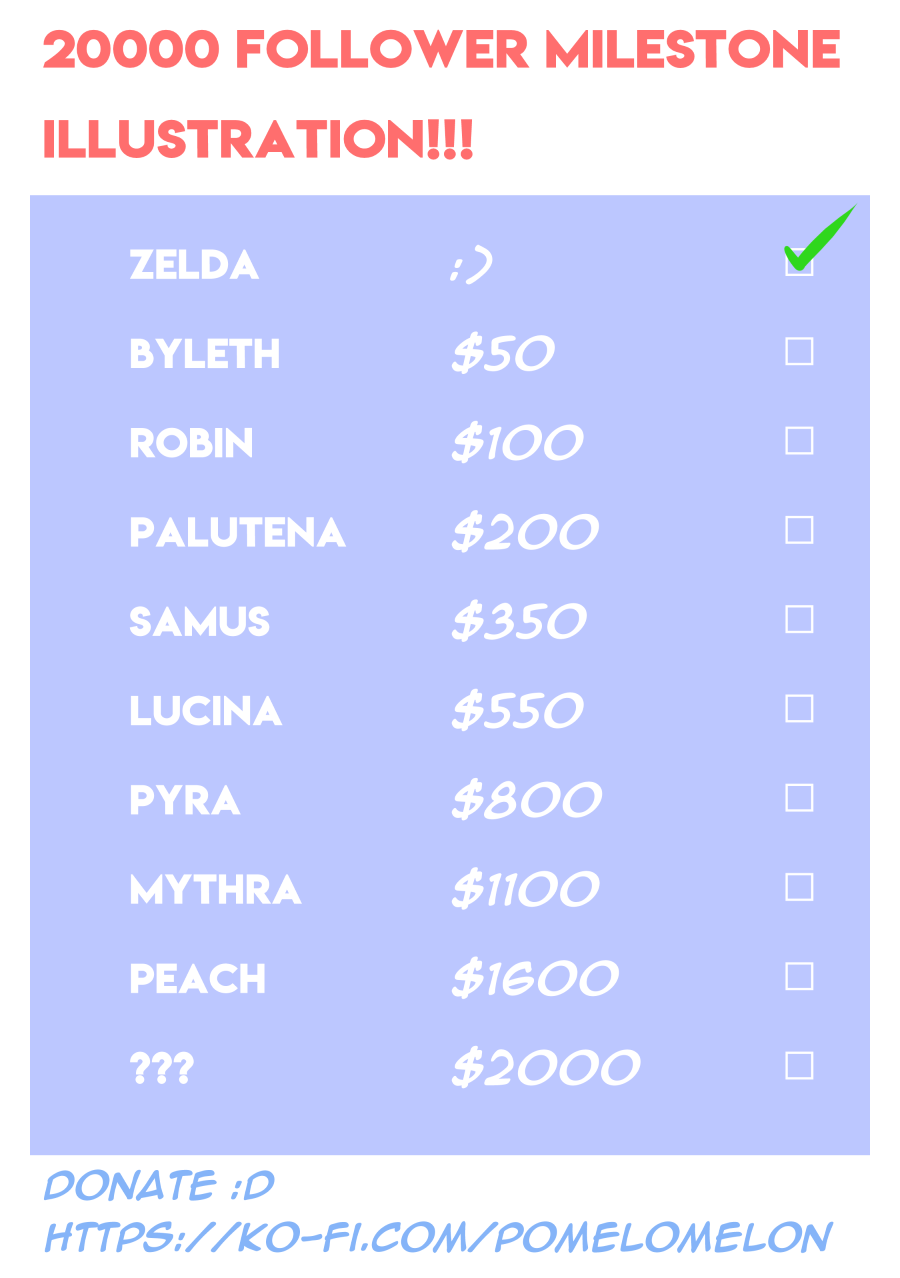The image size is (900, 1278).
Task: Check the Palutena $200 checkbox
Action: tap(799, 530)
